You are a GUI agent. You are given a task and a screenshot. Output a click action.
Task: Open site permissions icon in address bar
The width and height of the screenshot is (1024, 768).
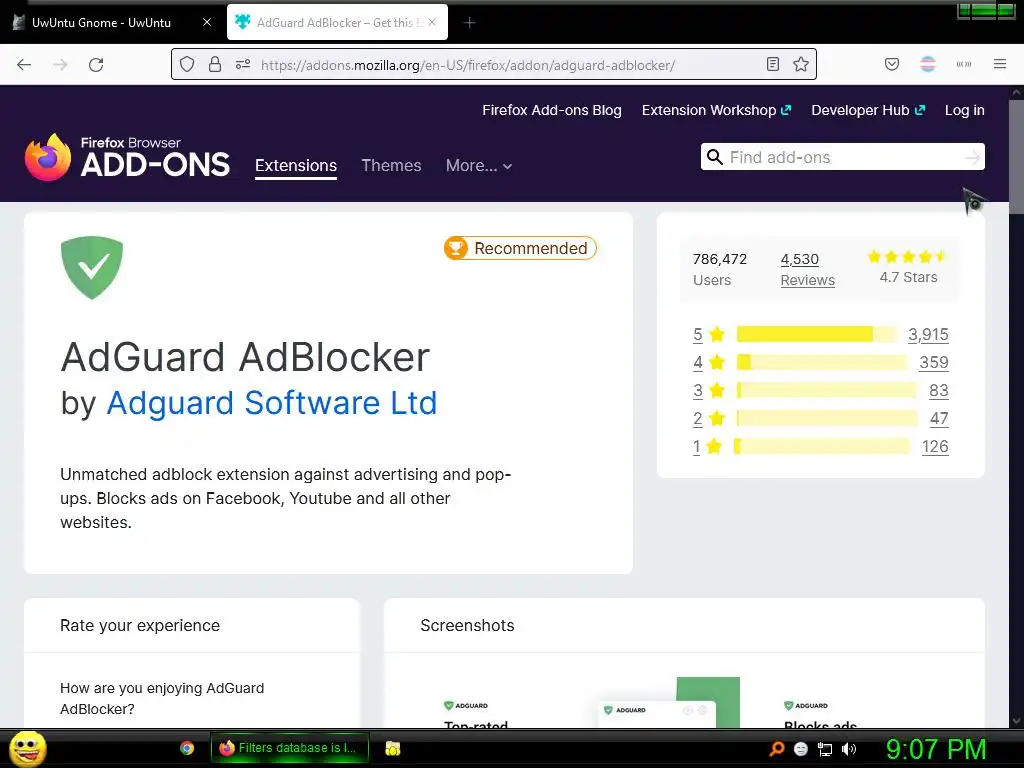pos(243,64)
